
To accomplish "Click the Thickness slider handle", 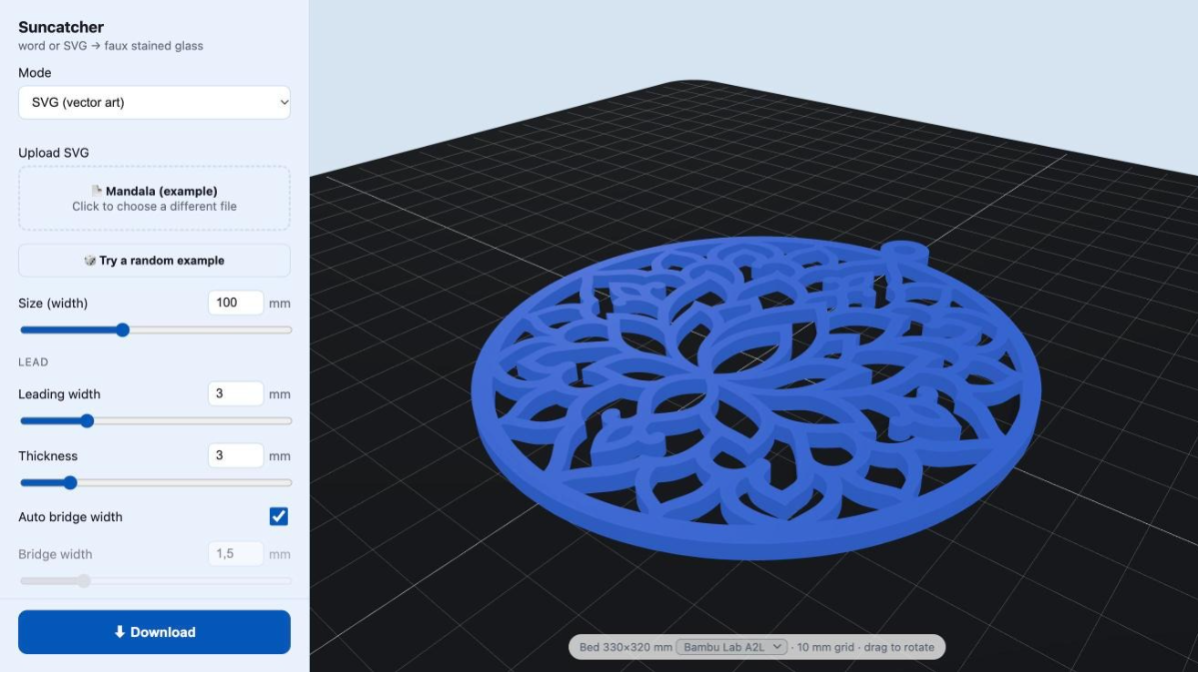I will click(70, 483).
